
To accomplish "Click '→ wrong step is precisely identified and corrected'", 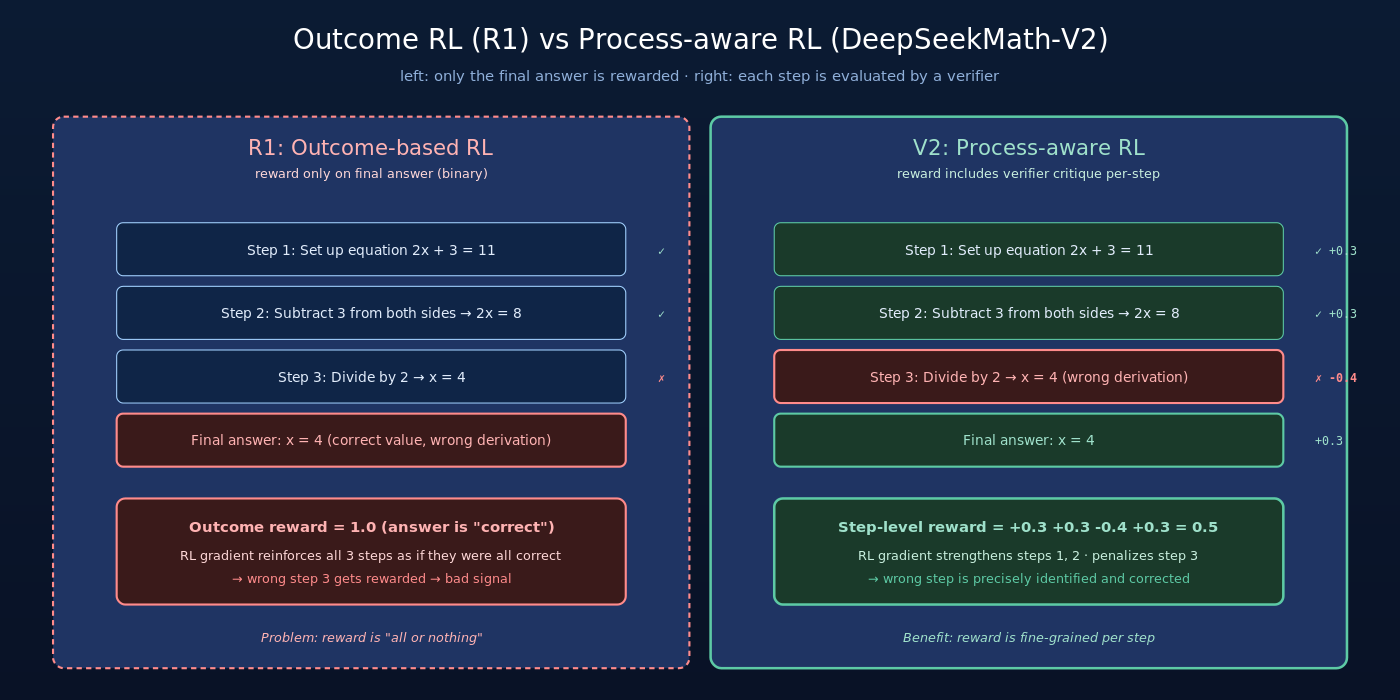I will (x=1028, y=579).
